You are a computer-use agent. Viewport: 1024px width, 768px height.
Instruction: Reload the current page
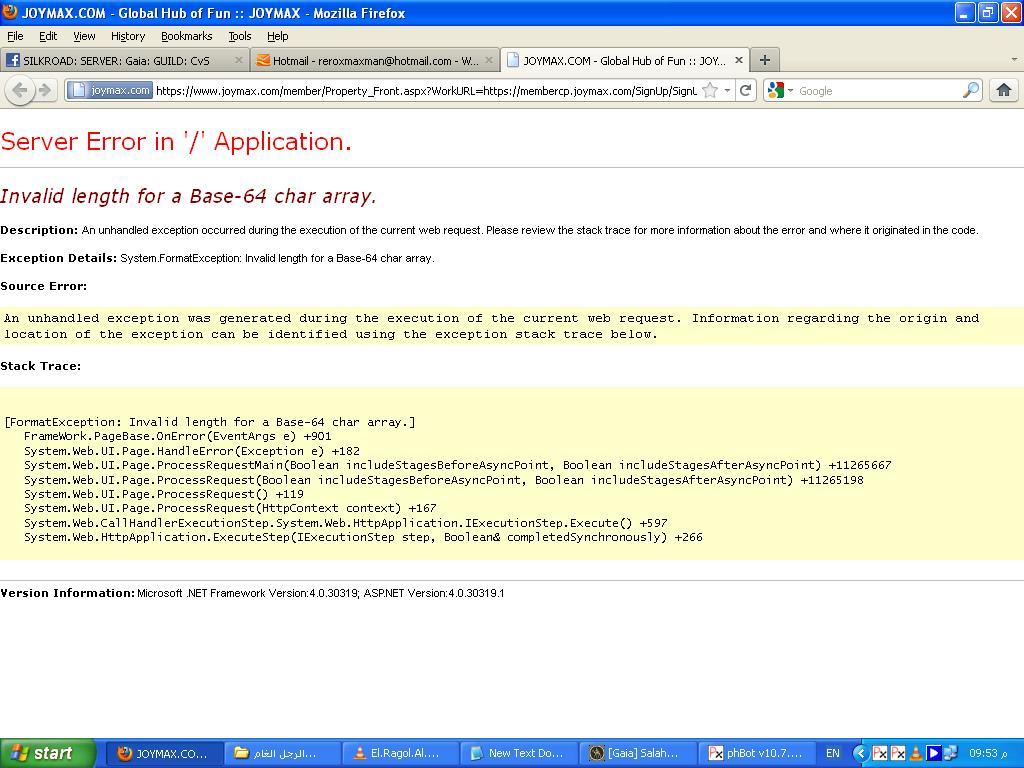(x=745, y=90)
